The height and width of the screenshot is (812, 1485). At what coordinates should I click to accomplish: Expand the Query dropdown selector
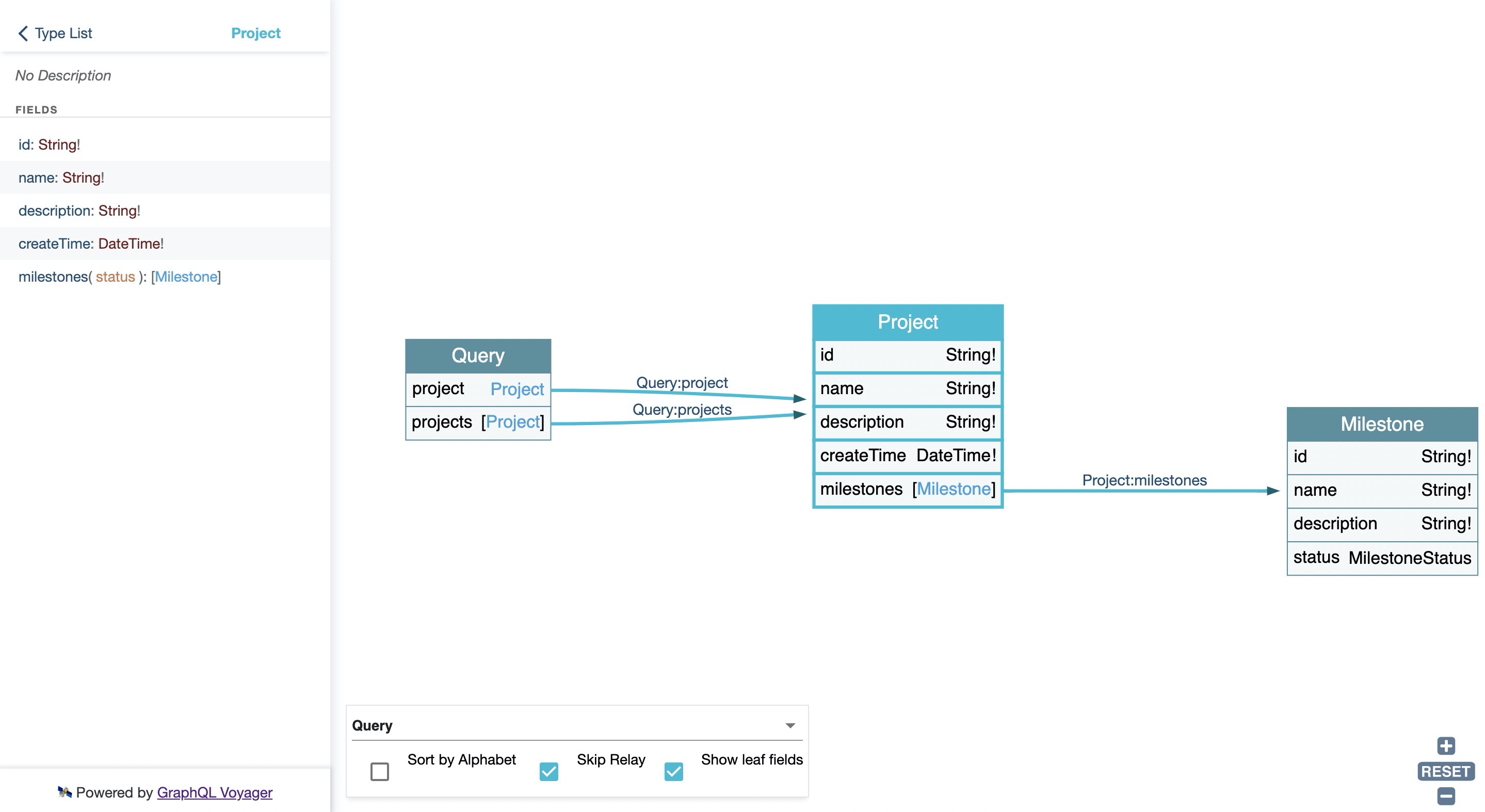790,725
